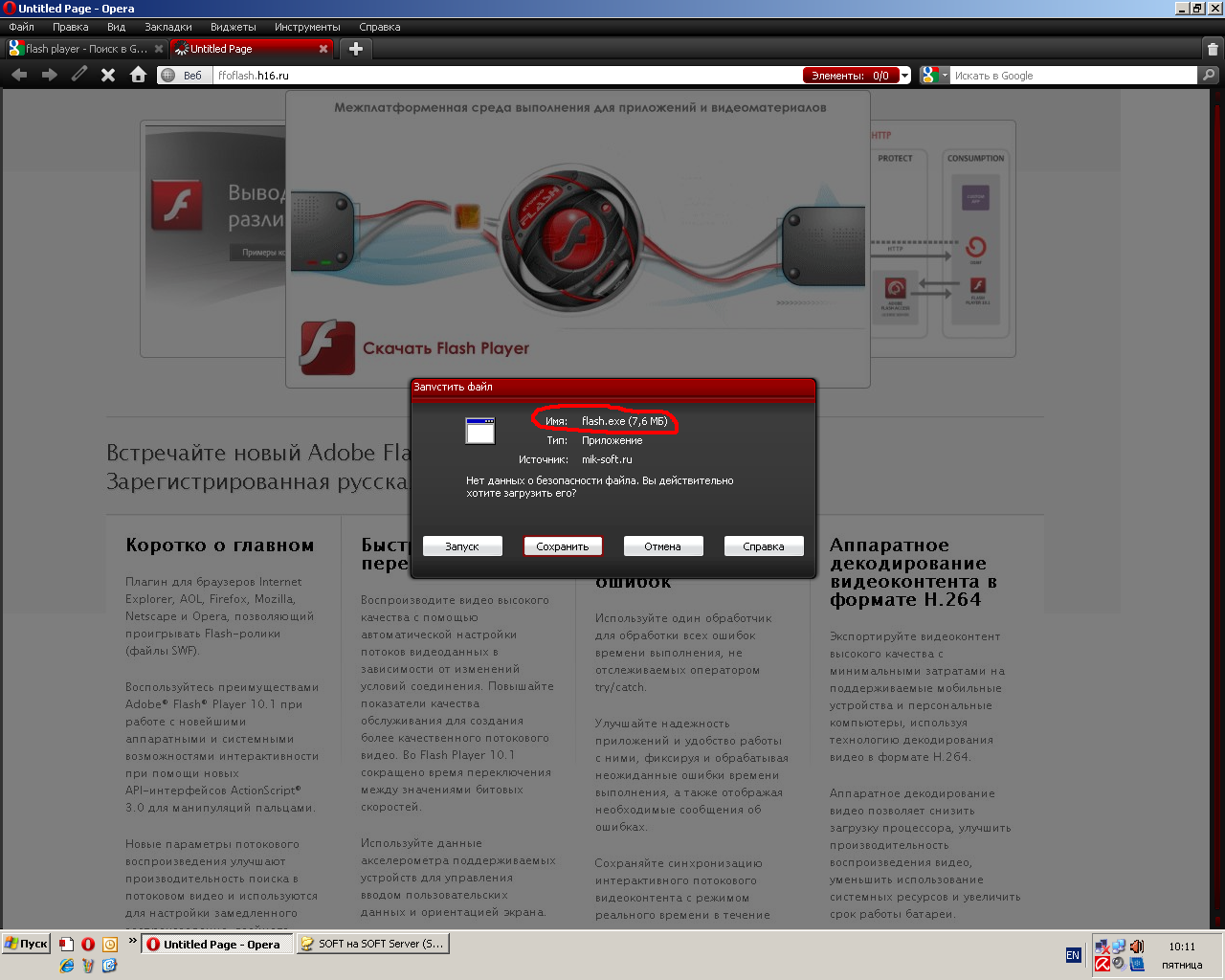Open the closed tabs trash can icon
This screenshot has width=1225, height=980.
(1213, 49)
